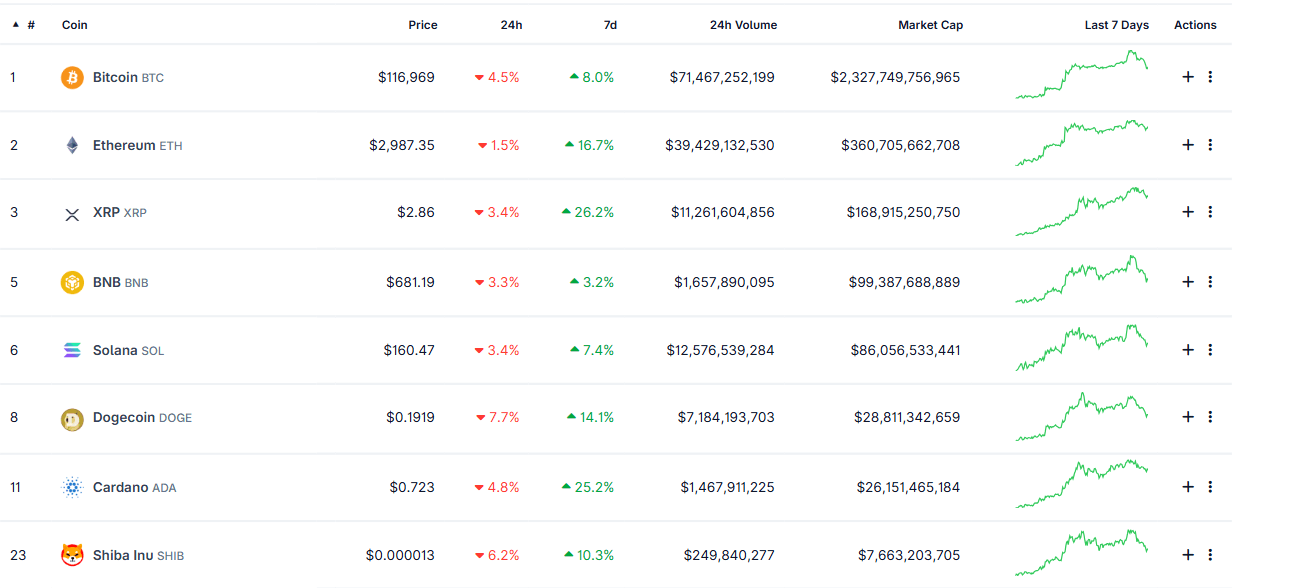This screenshot has width=1300, height=588.
Task: View XRP last 7 days sparkline chart
Action: tap(1082, 212)
